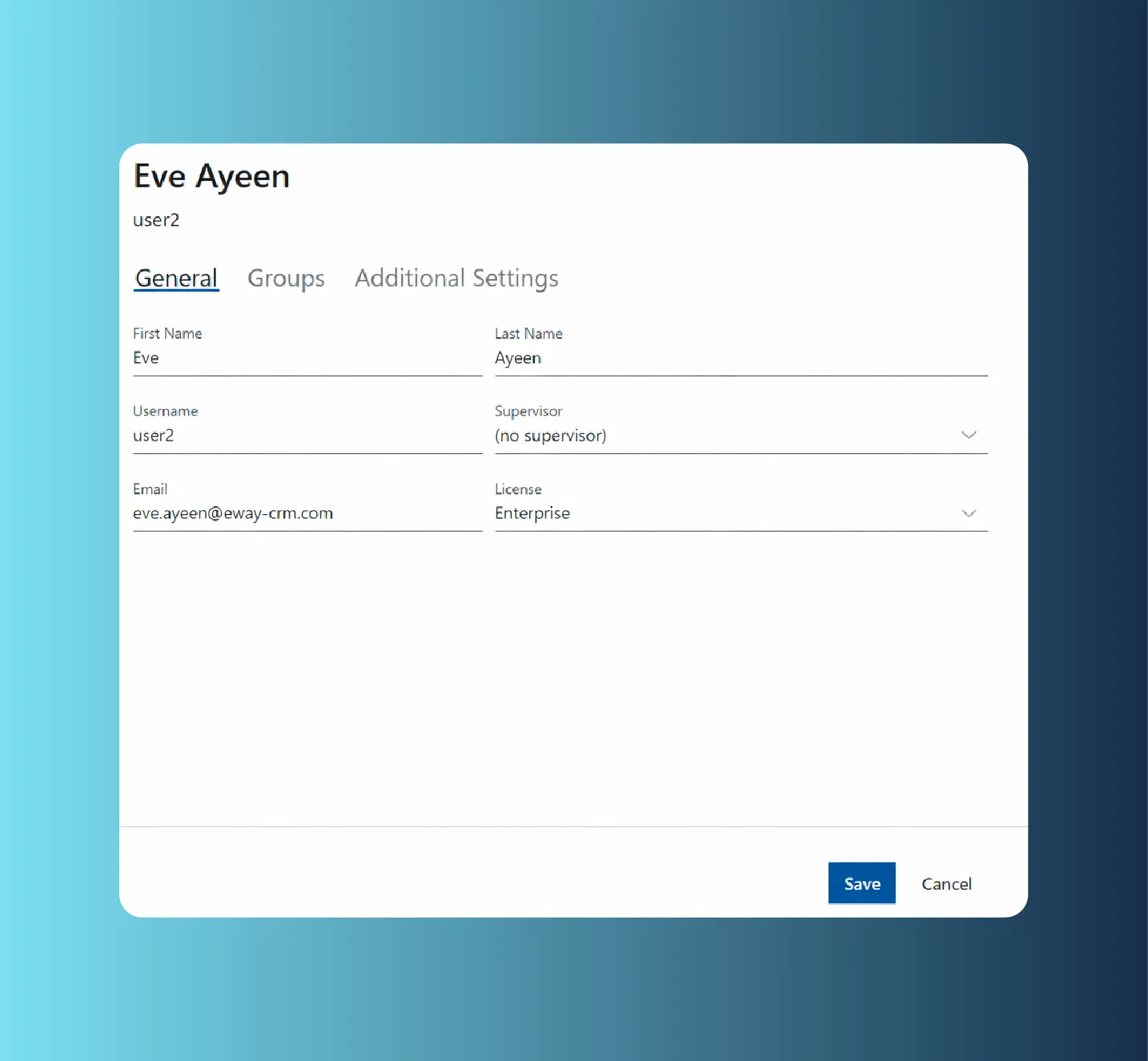Click the Username field containing user2

pos(307,436)
